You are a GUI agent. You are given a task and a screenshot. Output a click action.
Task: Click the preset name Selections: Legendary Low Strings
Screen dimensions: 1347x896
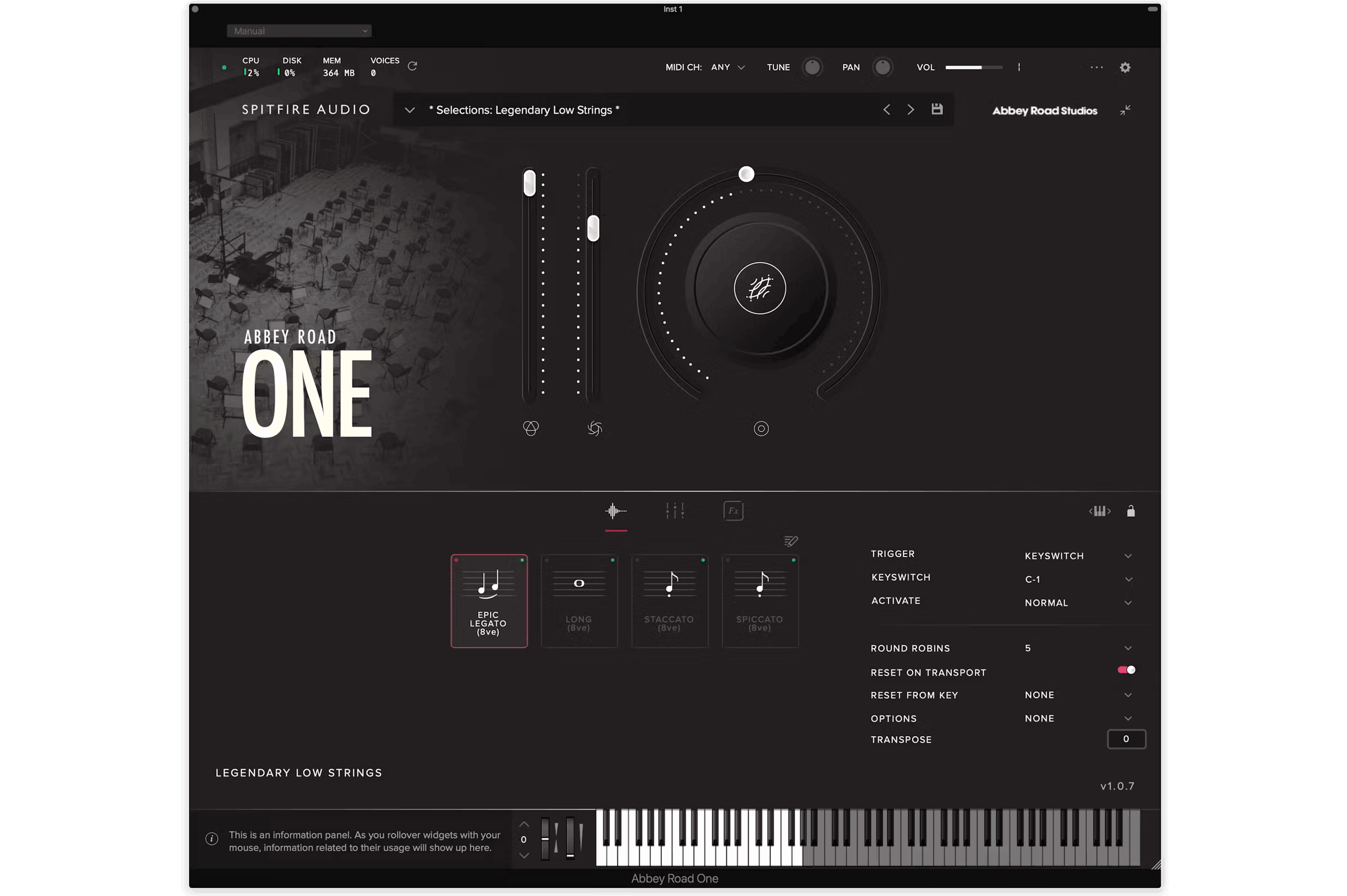[x=524, y=110]
